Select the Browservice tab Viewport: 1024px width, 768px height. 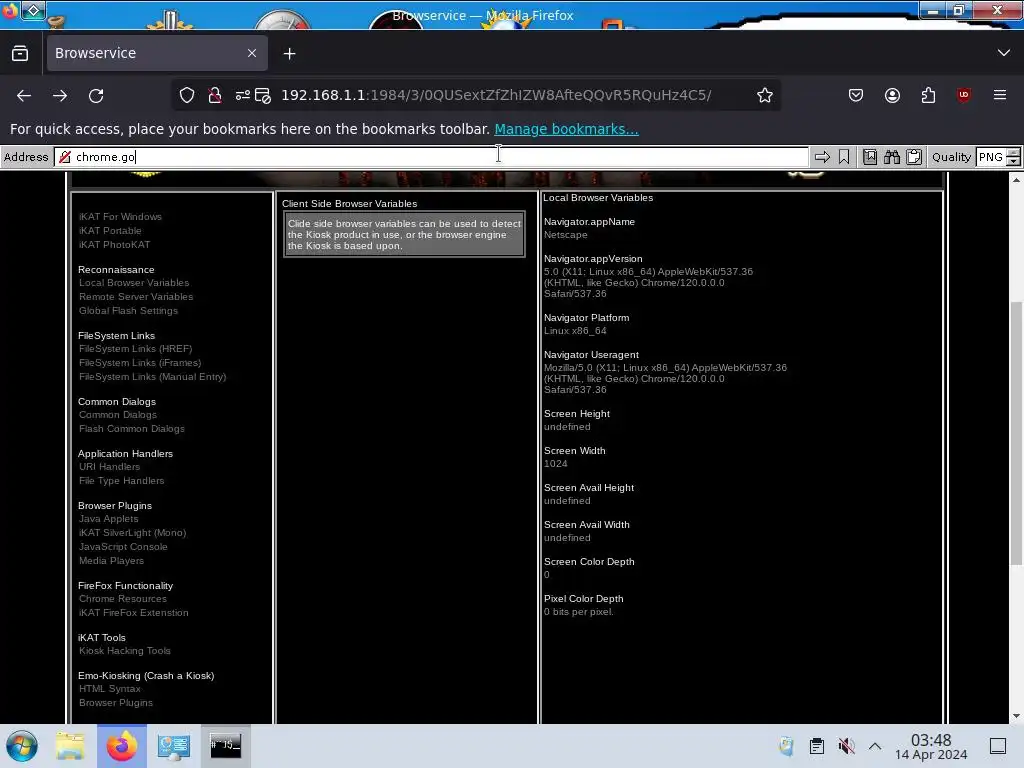point(157,54)
